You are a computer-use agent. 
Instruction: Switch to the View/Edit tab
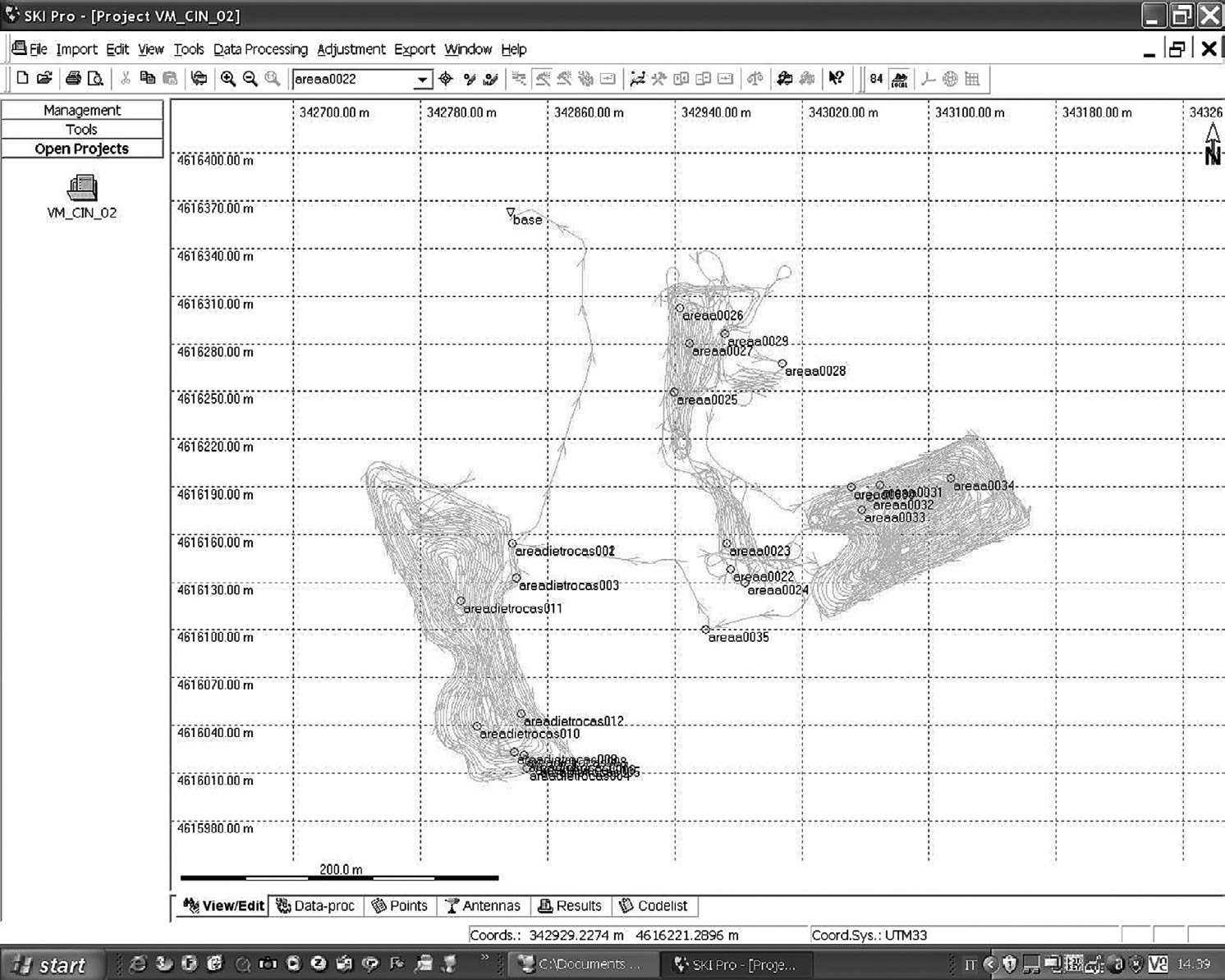223,905
